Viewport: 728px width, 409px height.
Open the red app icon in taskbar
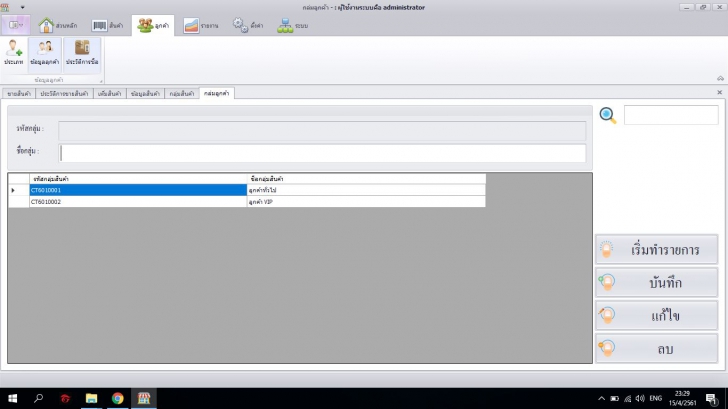click(65, 398)
